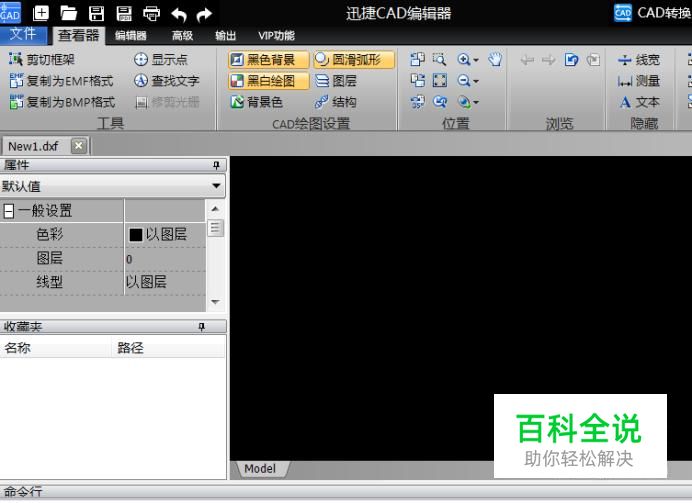Collapse the 一般设置 group
692x503 pixels.
pyautogui.click(x=8, y=211)
